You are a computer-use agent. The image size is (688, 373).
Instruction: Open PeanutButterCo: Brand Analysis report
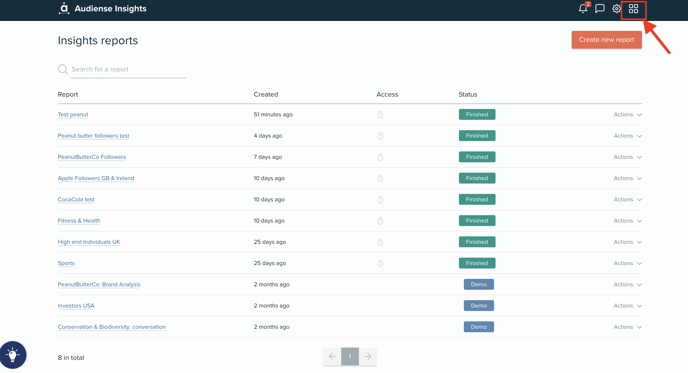pyautogui.click(x=99, y=284)
